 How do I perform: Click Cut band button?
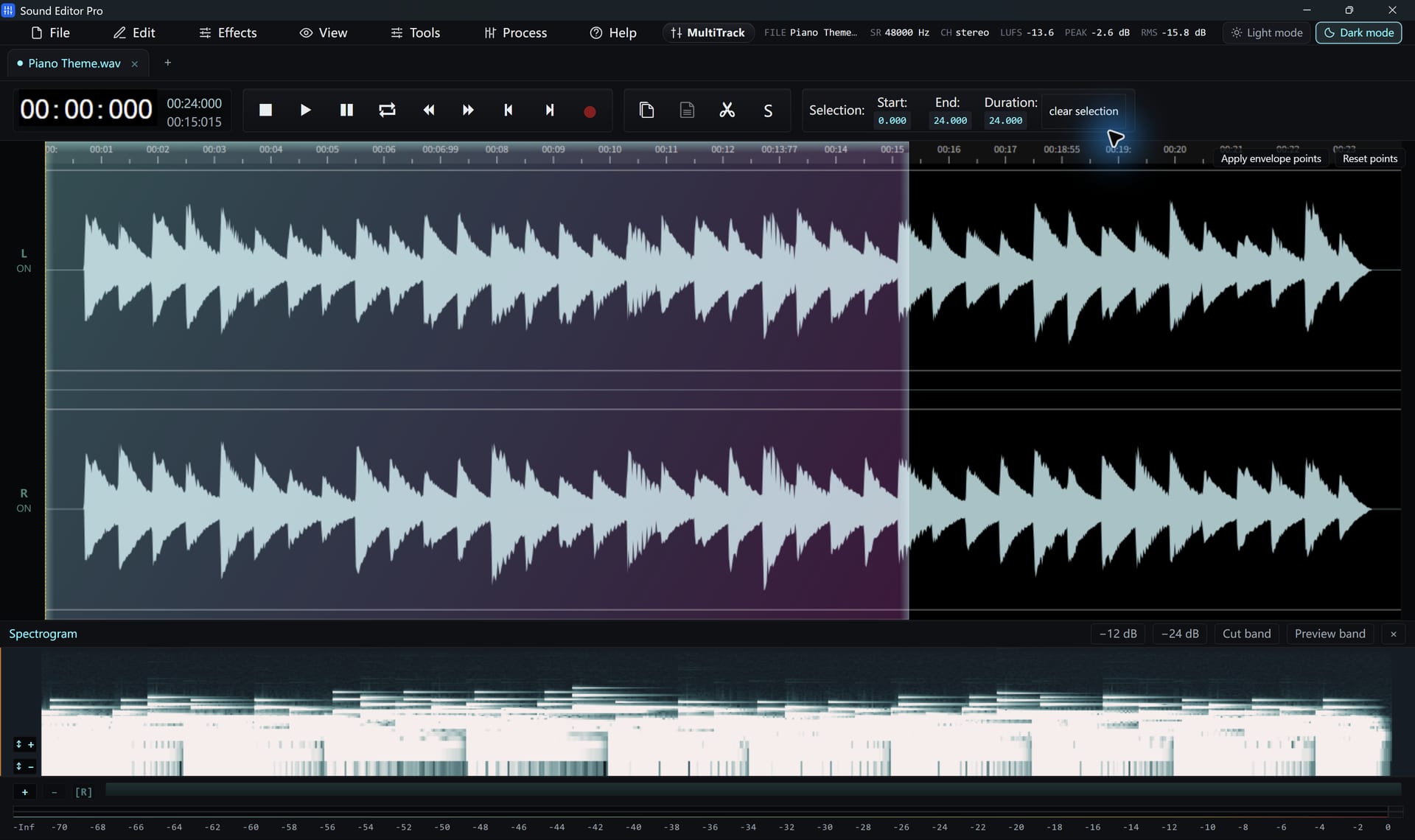click(x=1246, y=634)
